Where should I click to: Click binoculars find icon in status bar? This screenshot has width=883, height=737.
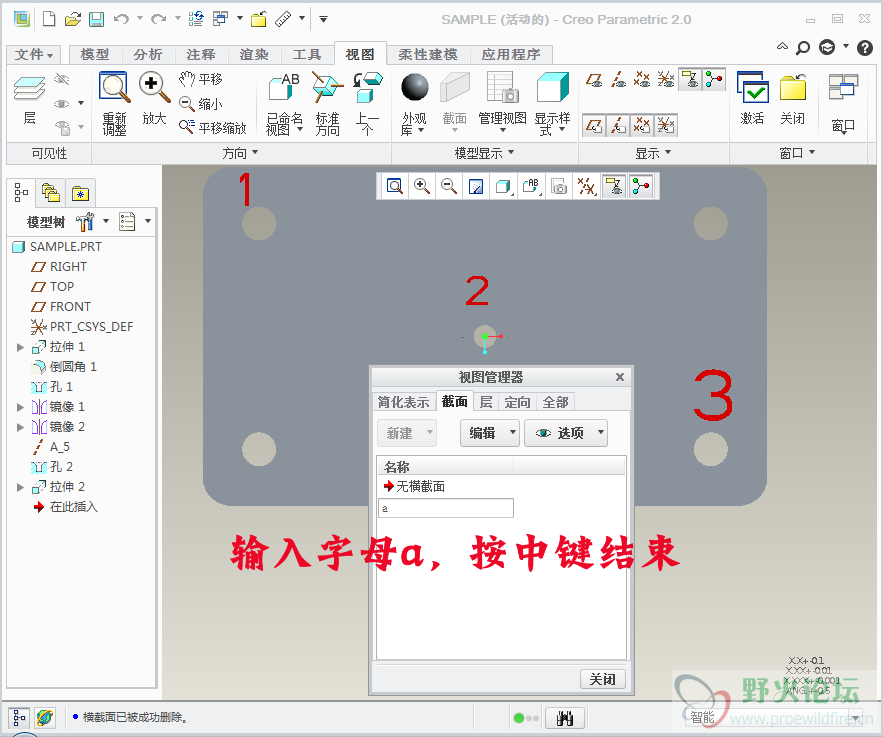[x=564, y=718]
